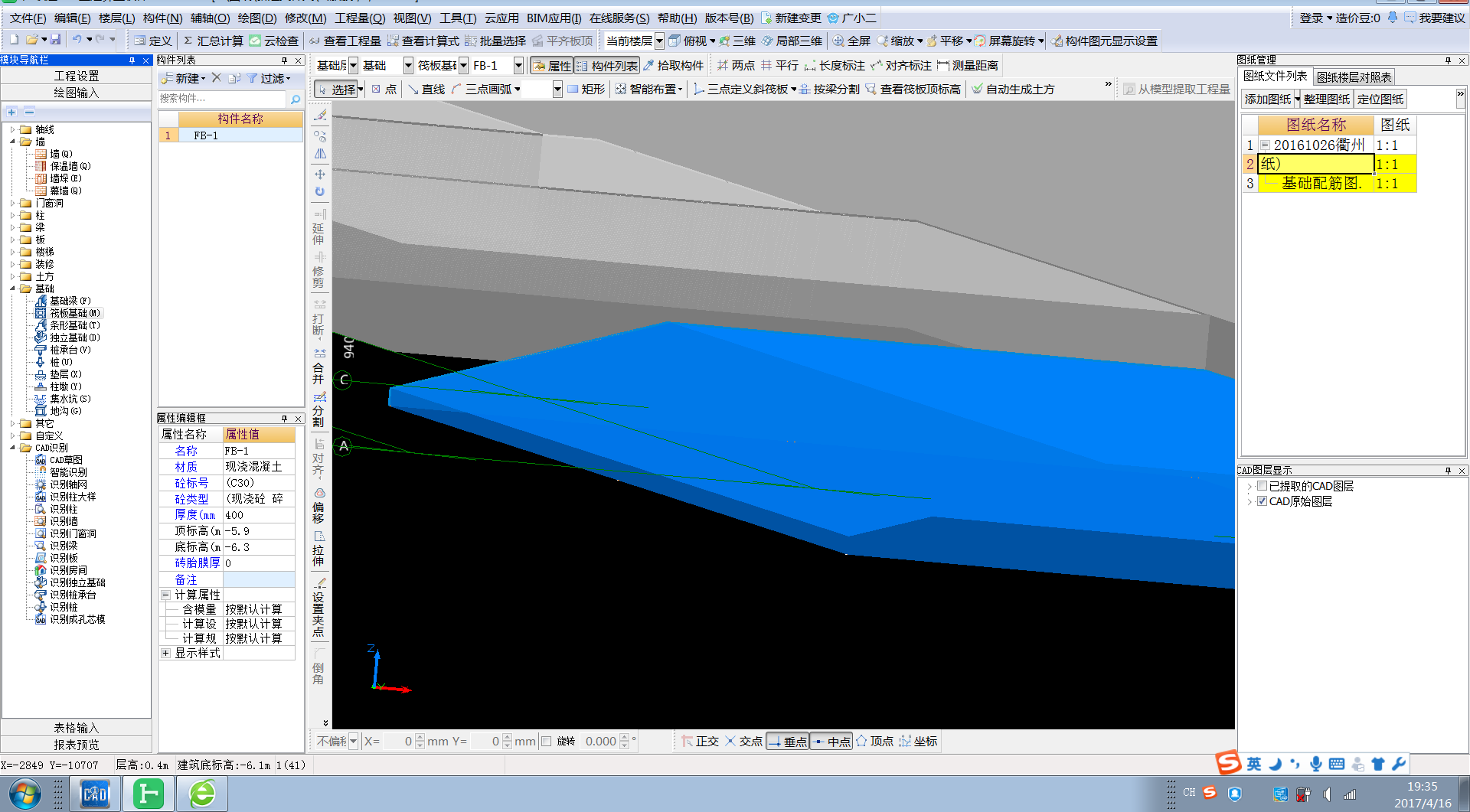The height and width of the screenshot is (812, 1470).
Task: Open the 工程量(Q) menu
Action: click(360, 18)
